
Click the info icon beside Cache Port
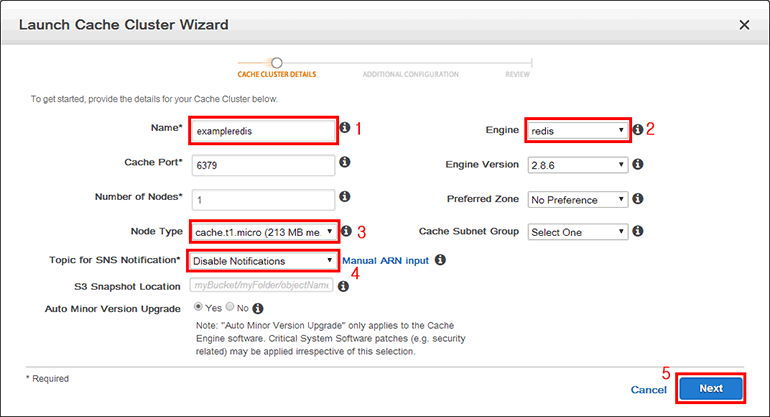[345, 162]
